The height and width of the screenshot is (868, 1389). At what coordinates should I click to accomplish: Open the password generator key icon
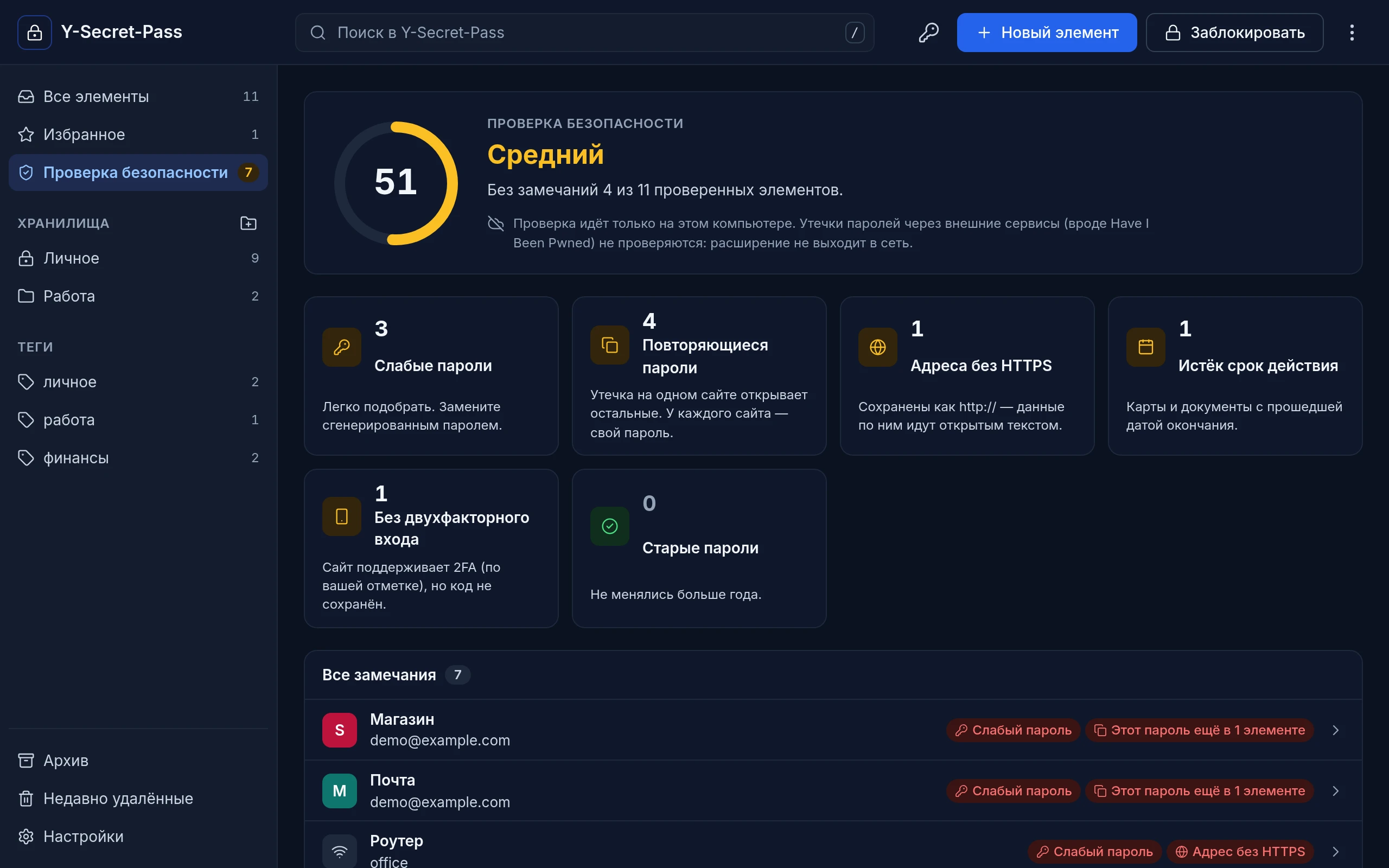tap(928, 33)
